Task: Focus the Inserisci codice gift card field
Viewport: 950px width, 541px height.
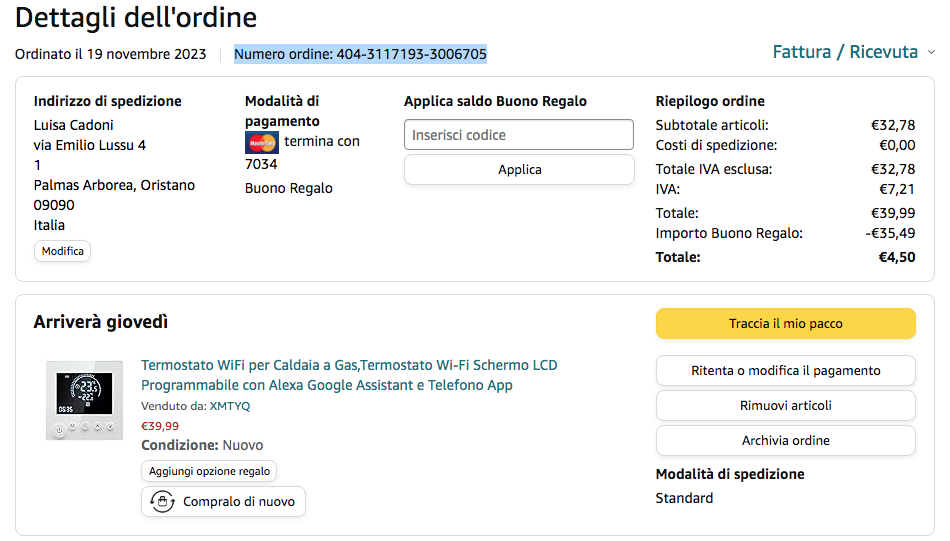Action: pyautogui.click(x=519, y=135)
